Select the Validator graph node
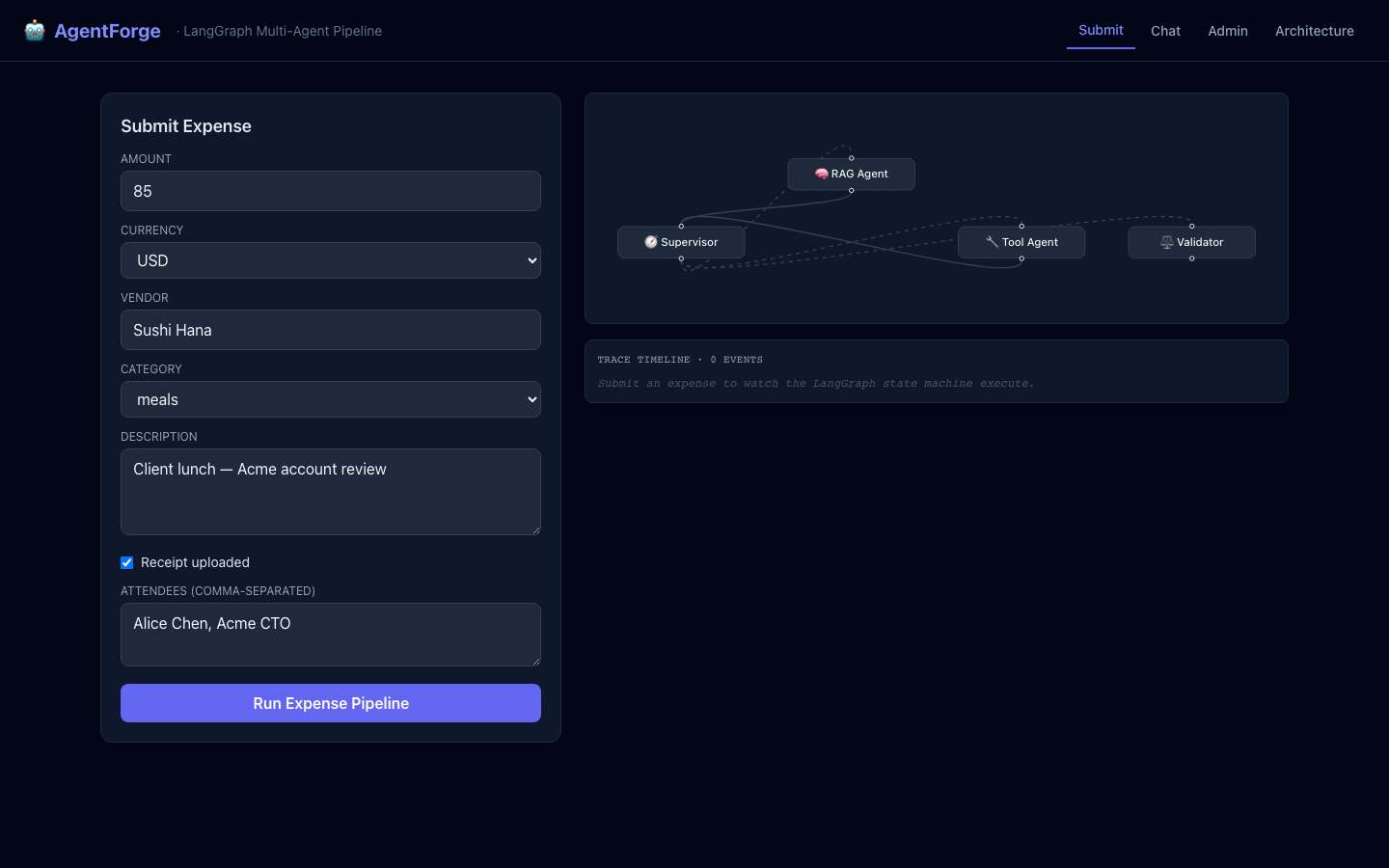Image resolution: width=1389 pixels, height=868 pixels. tap(1192, 243)
